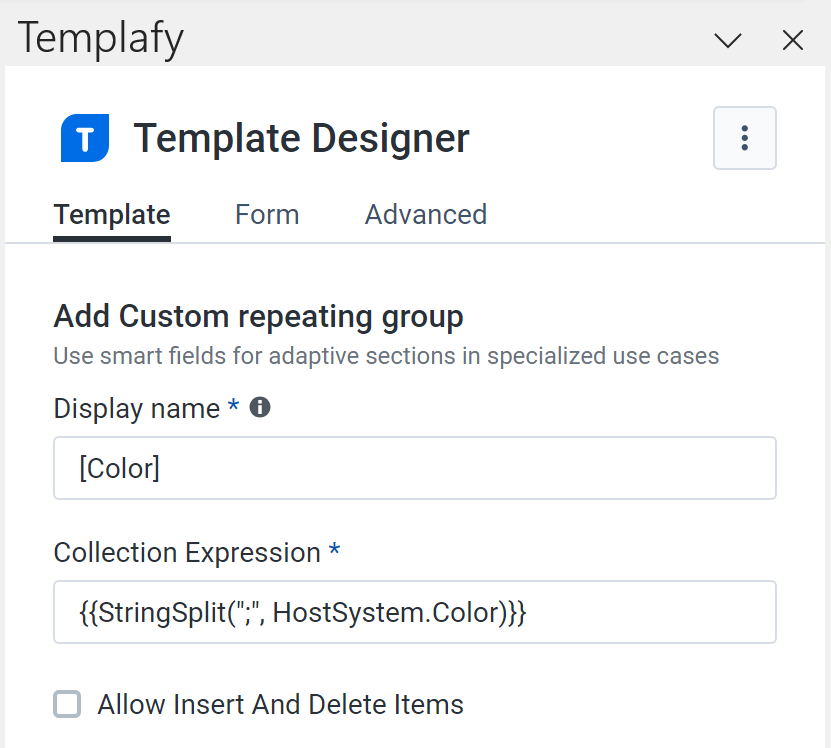Go to the Advanced tab
Viewport: 831px width, 748px height.
click(x=425, y=215)
